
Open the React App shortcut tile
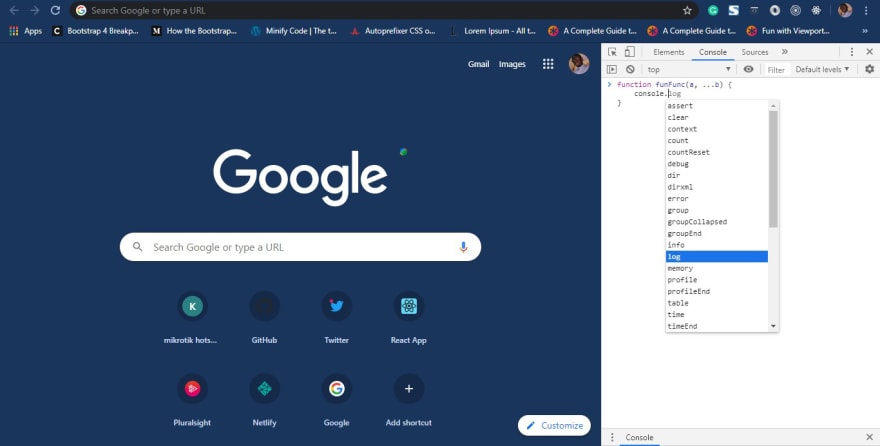(409, 318)
